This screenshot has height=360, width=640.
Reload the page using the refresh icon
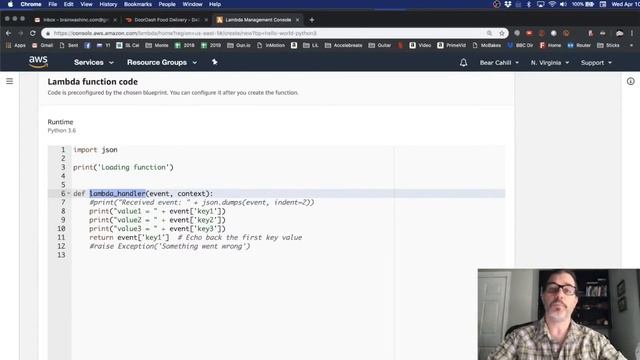tap(33, 33)
